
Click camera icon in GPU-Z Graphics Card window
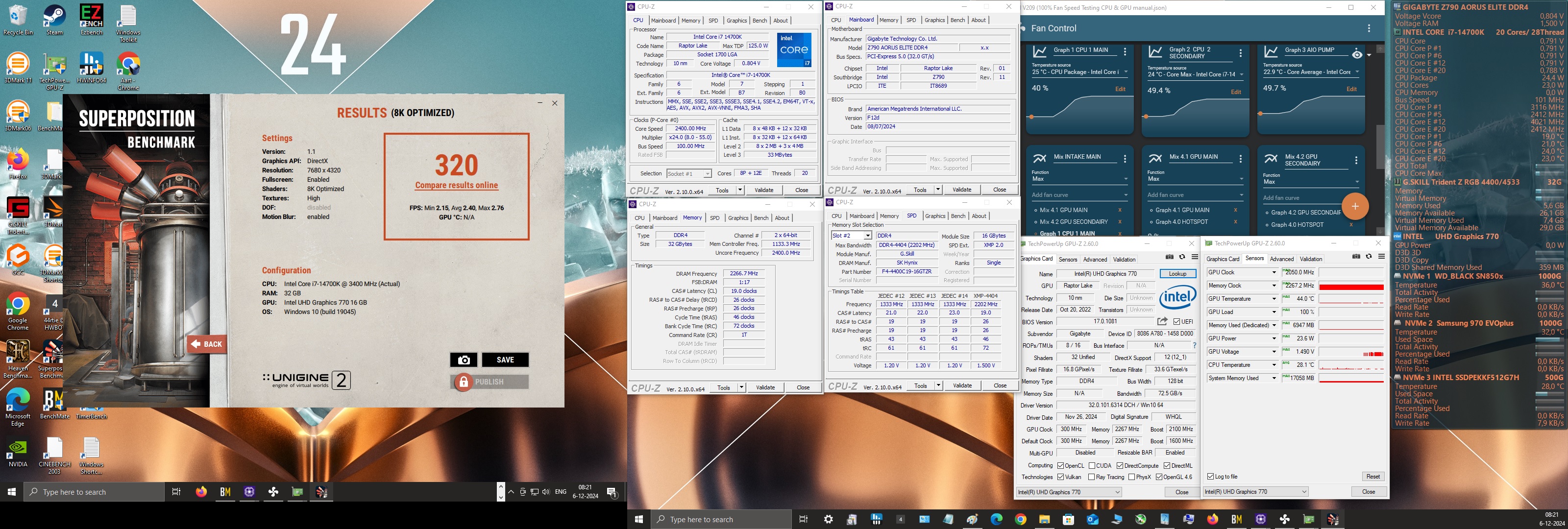[x=1169, y=257]
